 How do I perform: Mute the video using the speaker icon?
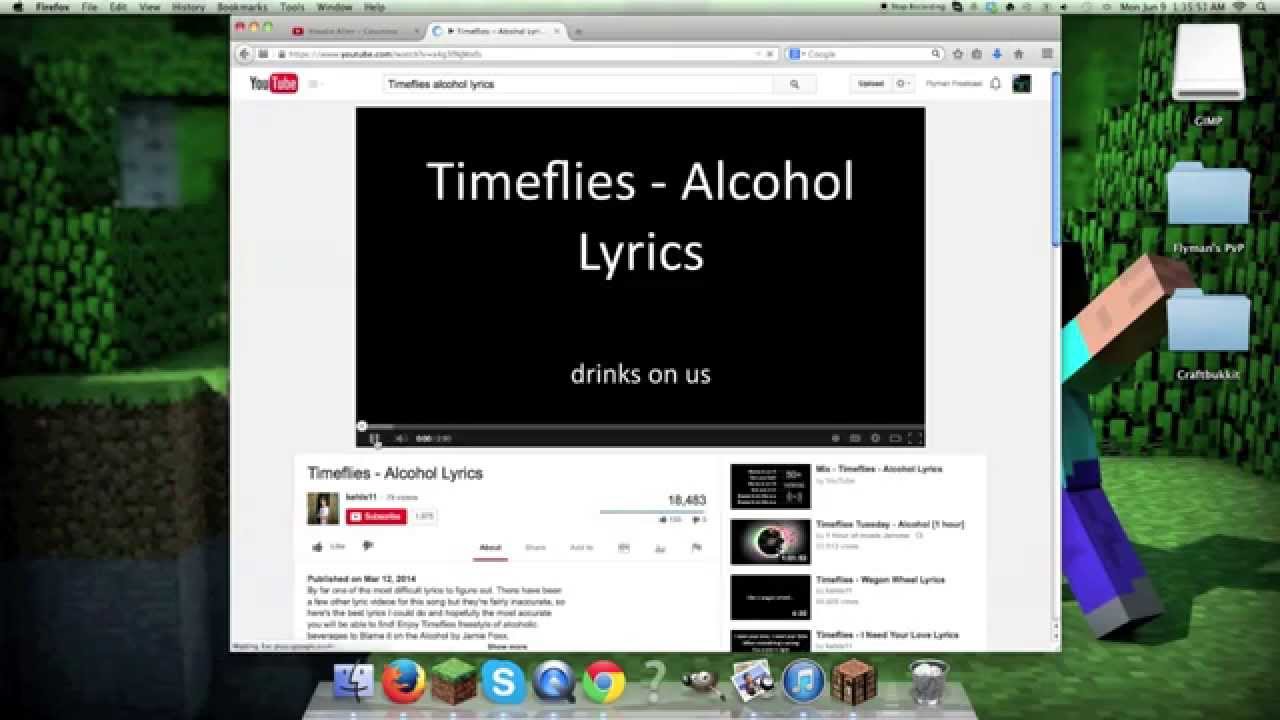pos(400,438)
